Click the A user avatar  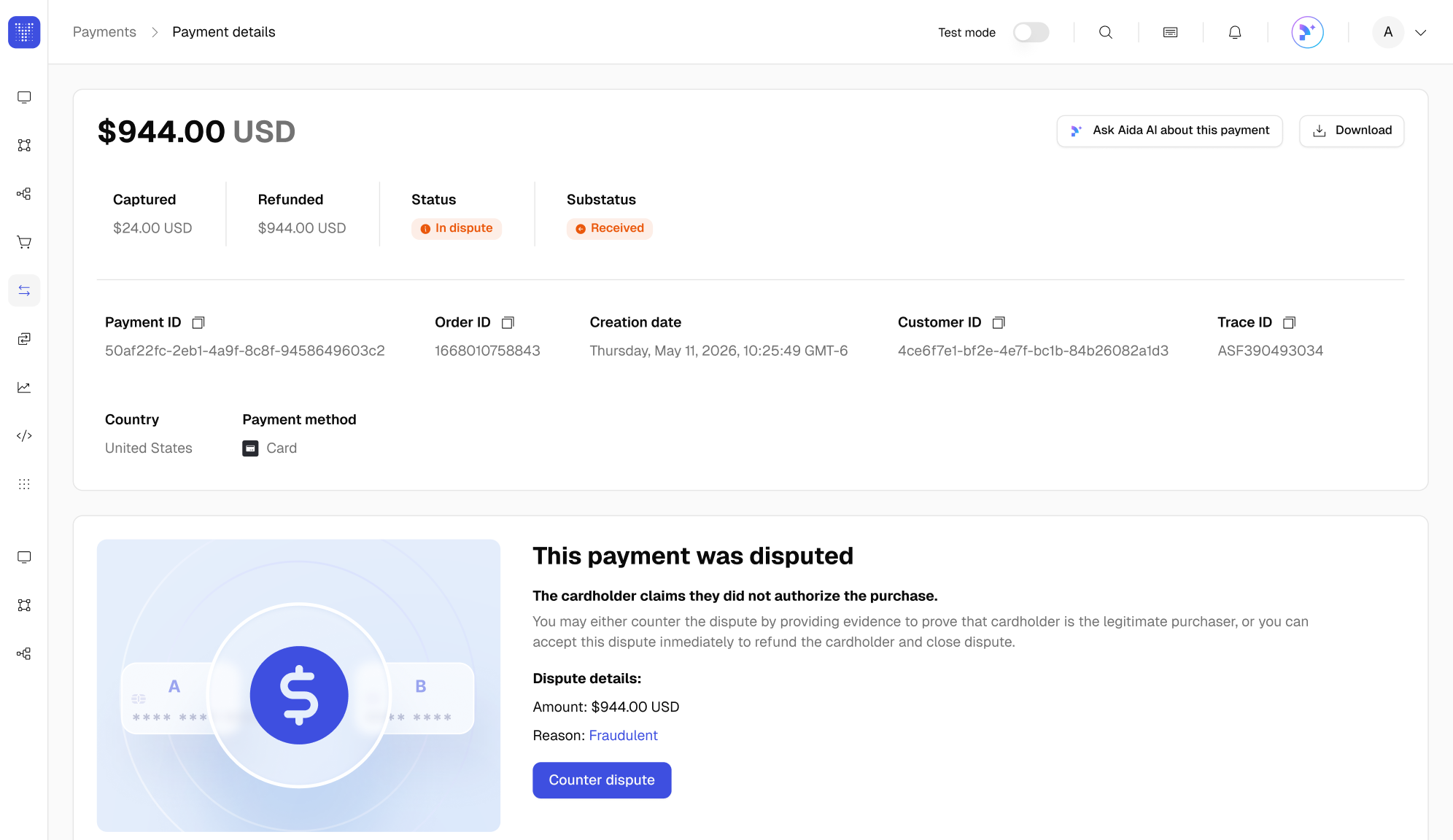coord(1388,32)
